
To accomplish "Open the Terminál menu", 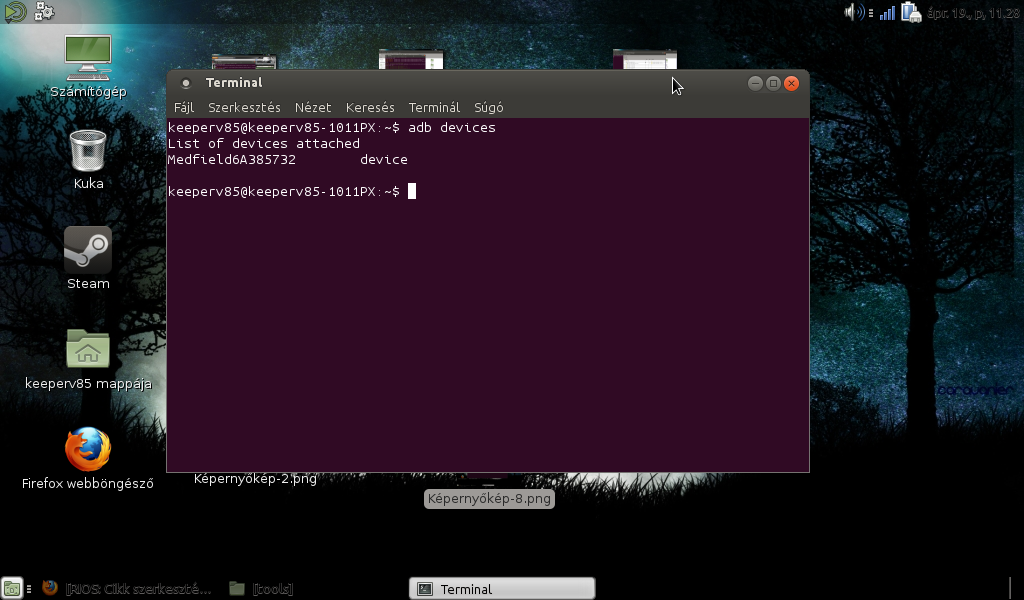I will pos(434,107).
